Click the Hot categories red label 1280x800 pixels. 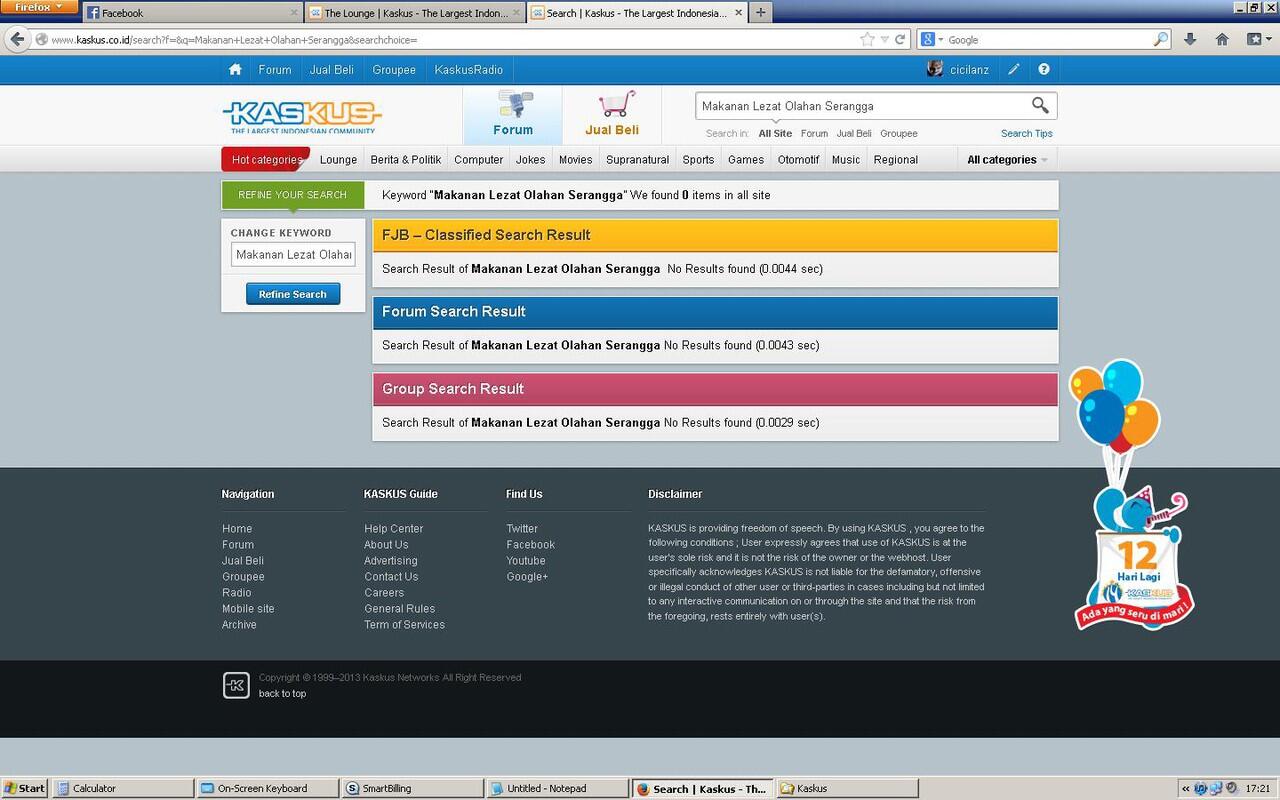(266, 160)
